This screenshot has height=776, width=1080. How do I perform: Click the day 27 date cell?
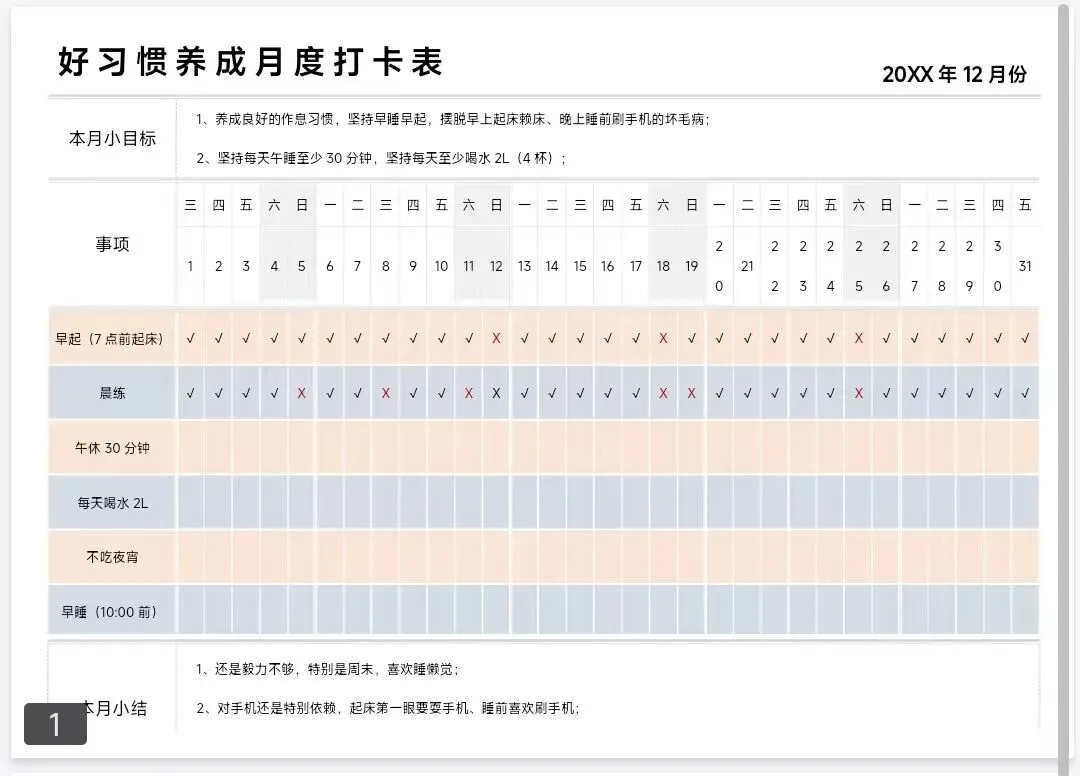(x=914, y=266)
